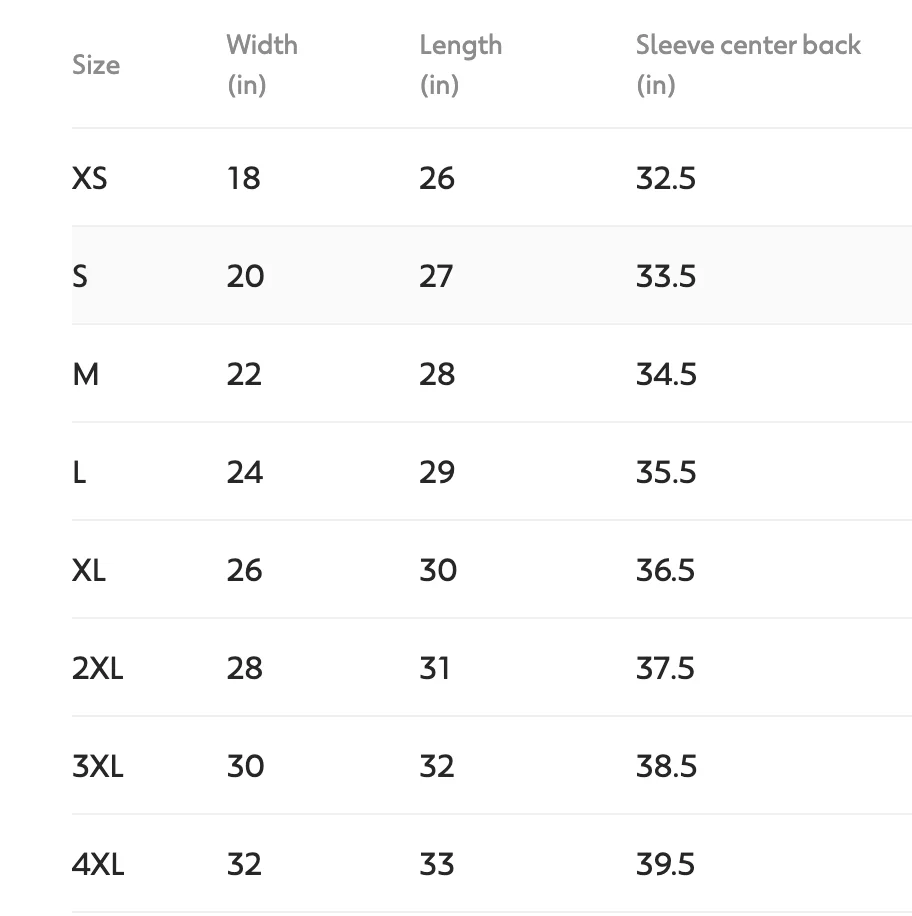
Task: Select the S size row label
Action: tap(80, 276)
